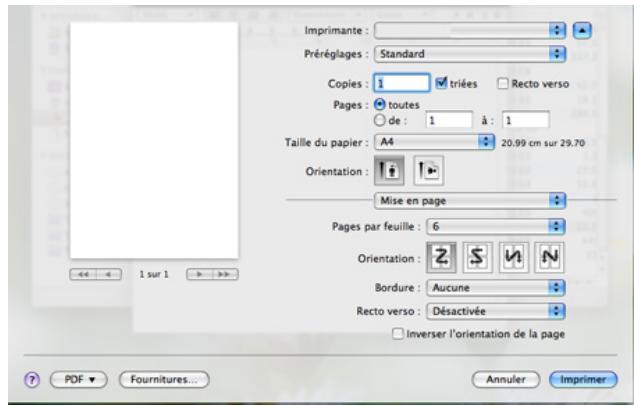Click the page range end 'à' field
Screen dimensions: 634x406
click(526, 120)
